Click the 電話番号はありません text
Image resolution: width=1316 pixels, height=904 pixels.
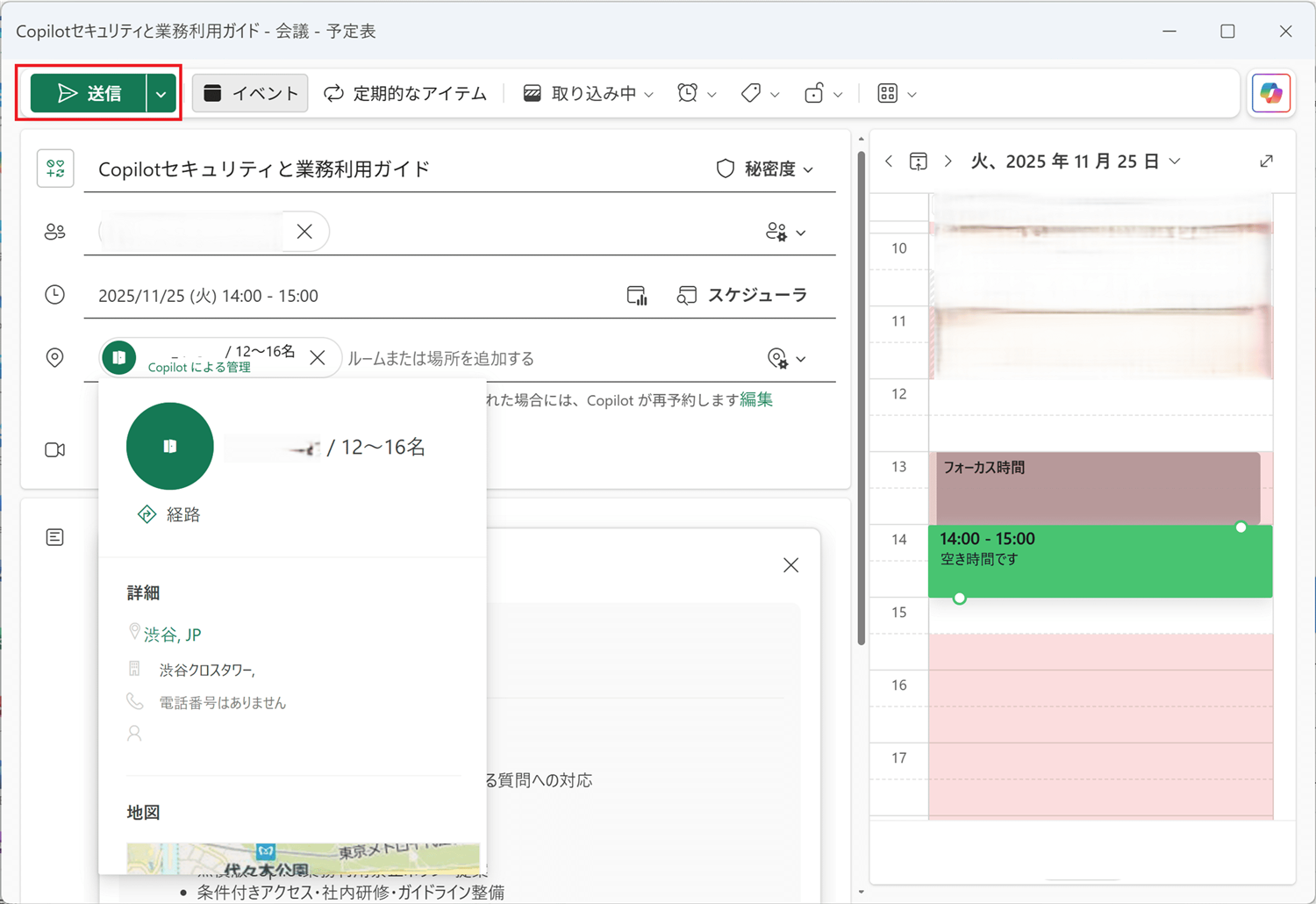click(x=222, y=703)
